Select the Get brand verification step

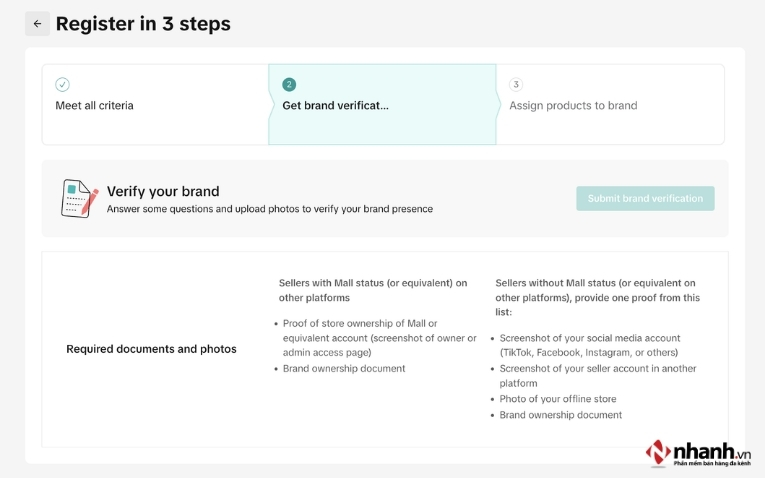point(335,105)
